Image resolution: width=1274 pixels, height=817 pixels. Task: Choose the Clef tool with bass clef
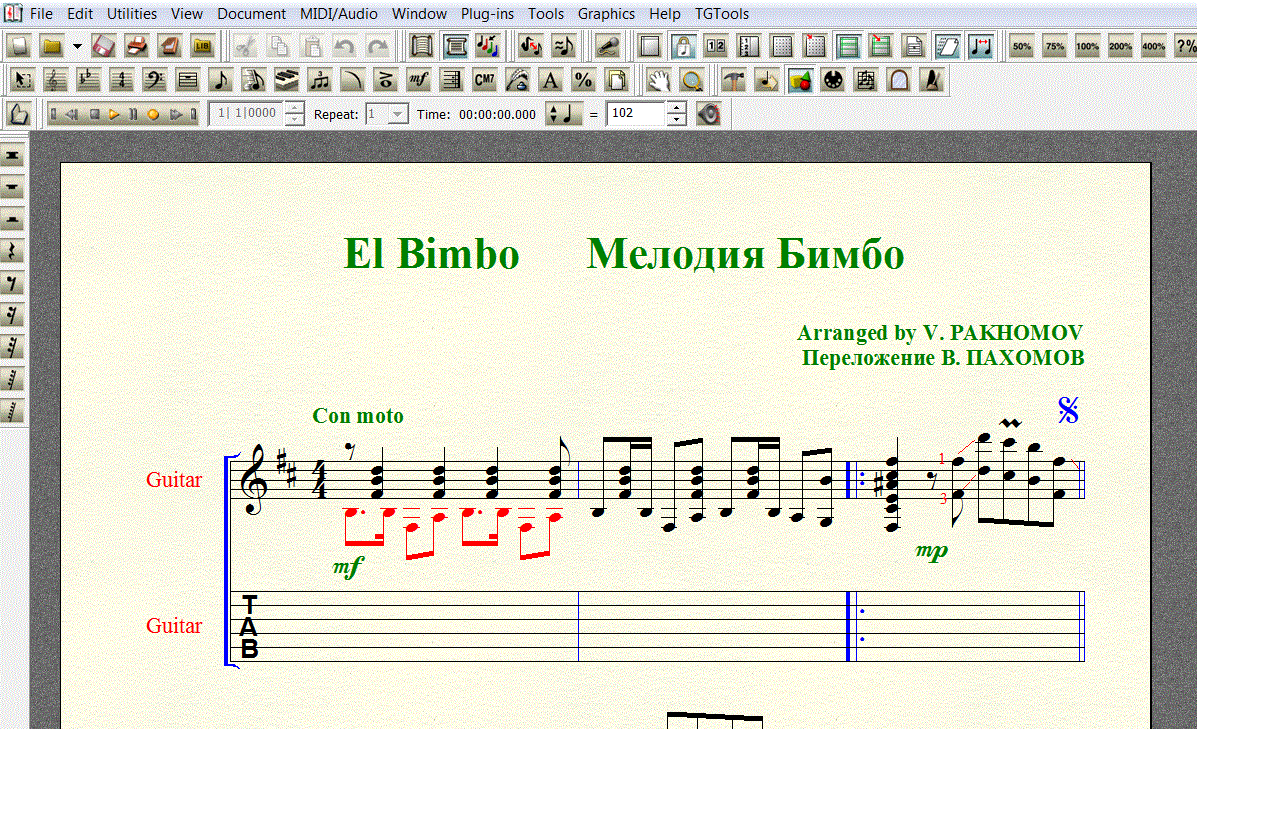tap(154, 81)
